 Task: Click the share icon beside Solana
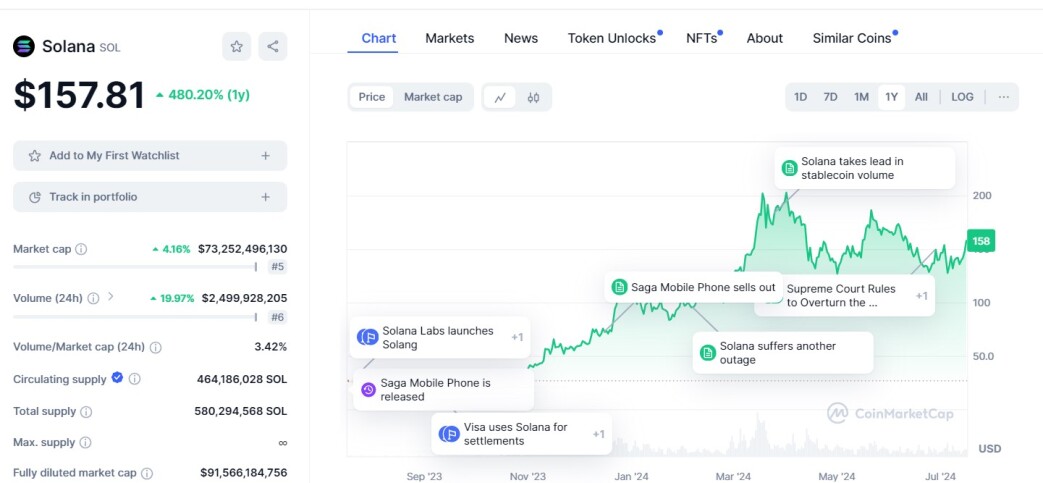273,47
